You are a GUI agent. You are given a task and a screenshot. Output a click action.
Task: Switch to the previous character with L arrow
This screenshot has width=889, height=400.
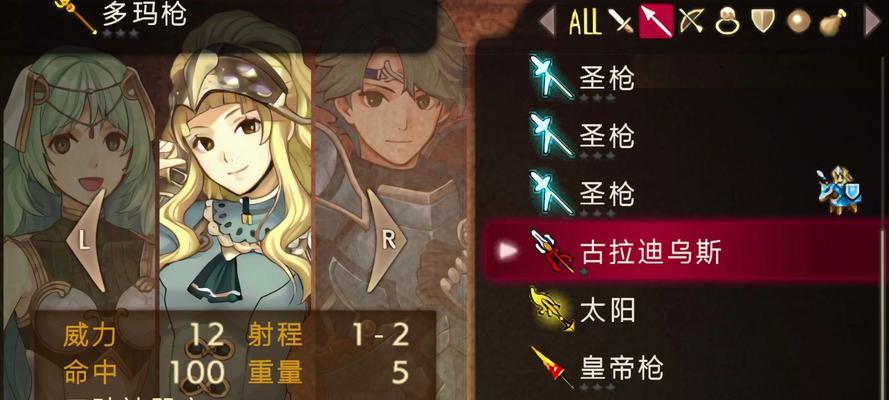coord(86,240)
